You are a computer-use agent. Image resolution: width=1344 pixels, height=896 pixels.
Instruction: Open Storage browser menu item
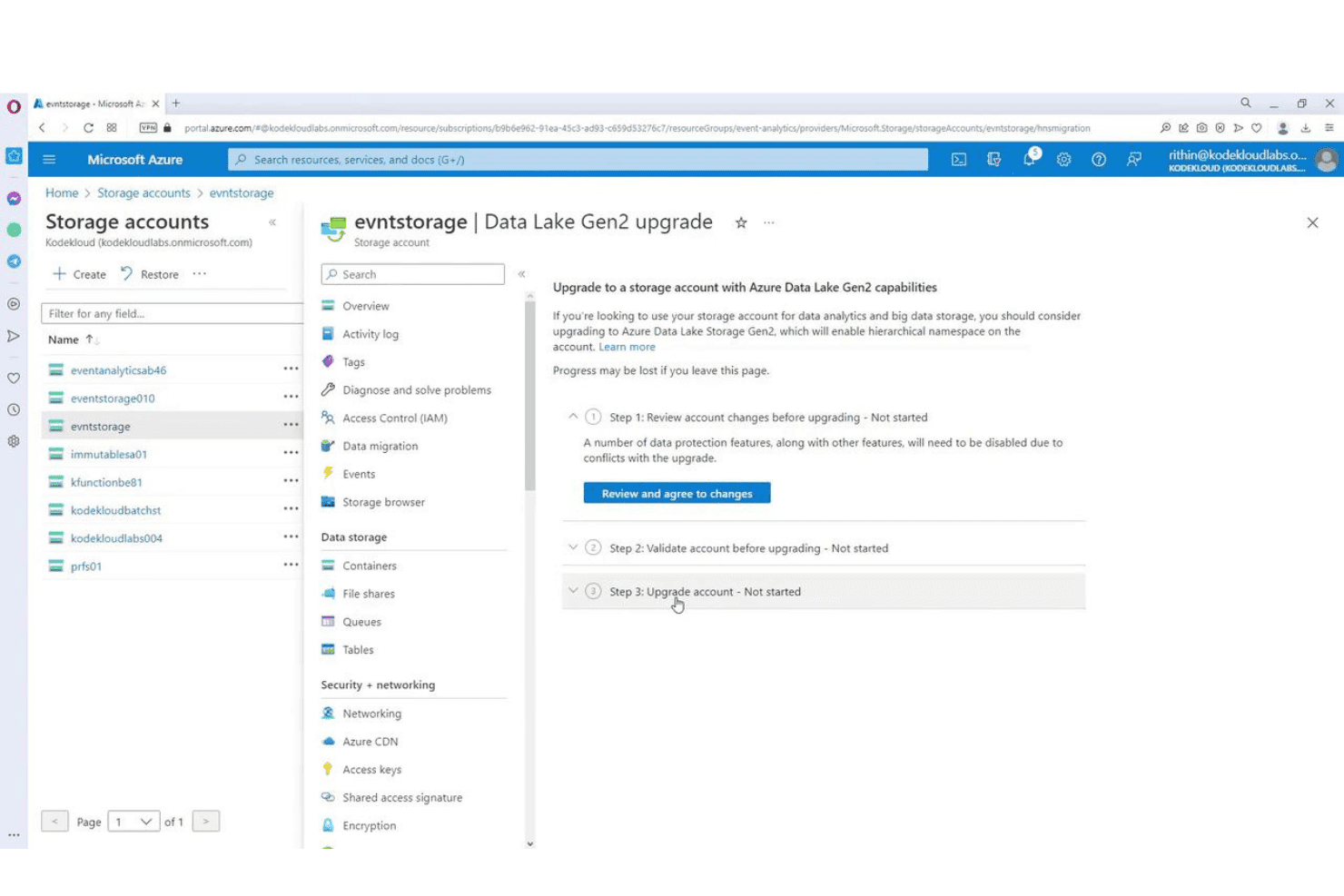pyautogui.click(x=384, y=502)
